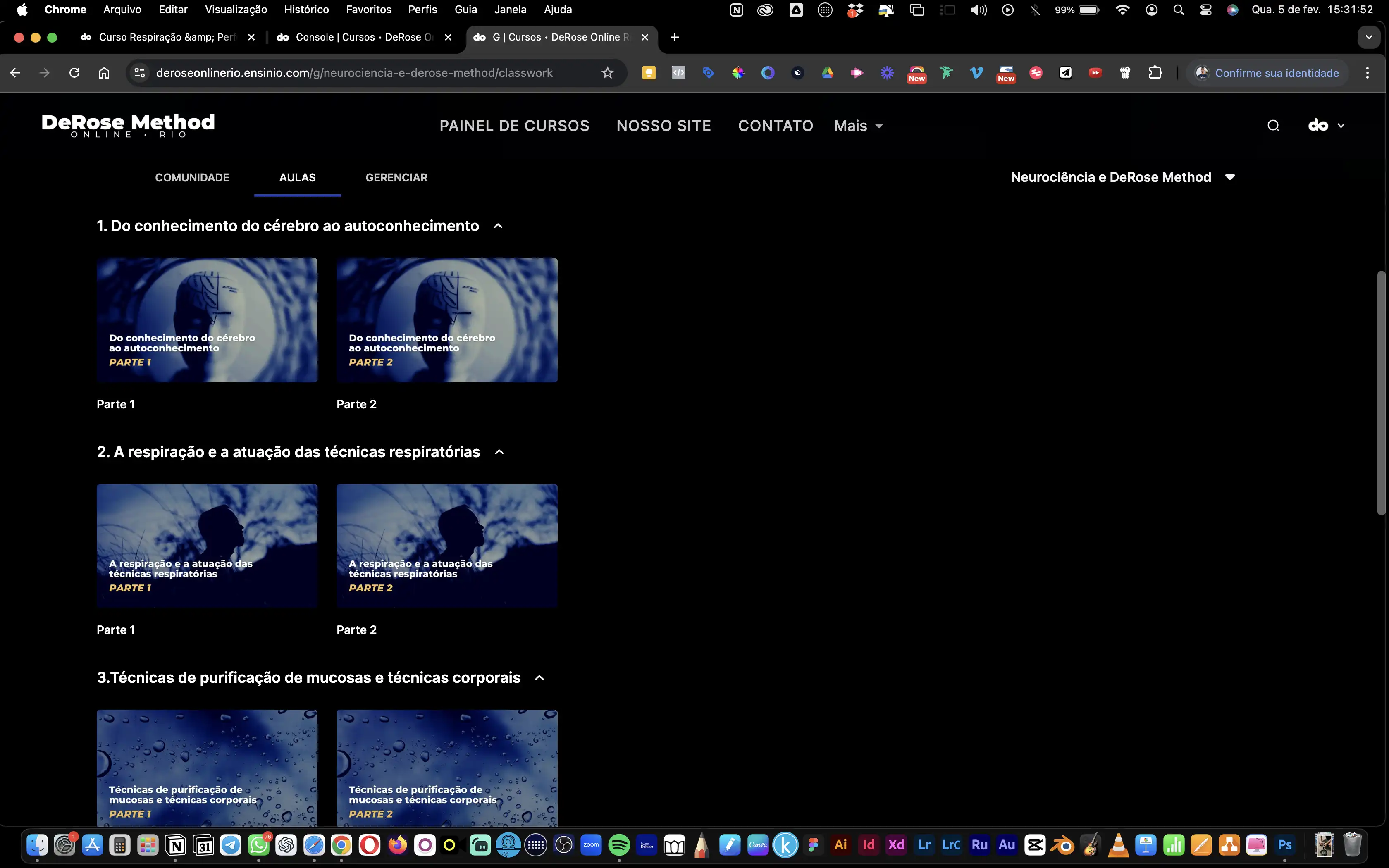
Task: Reload the page with the refresh icon
Action: coord(74,73)
